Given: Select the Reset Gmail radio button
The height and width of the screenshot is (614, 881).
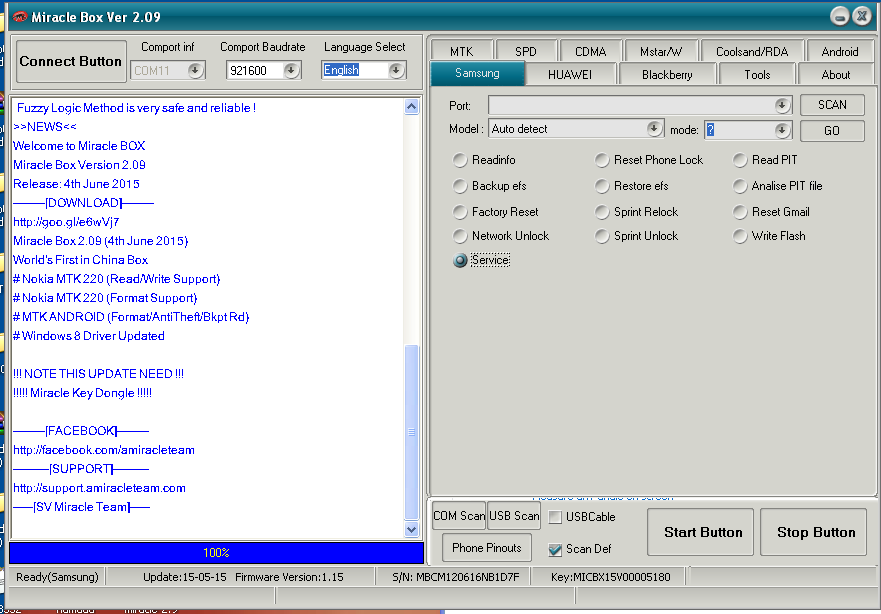Looking at the screenshot, I should [x=740, y=212].
